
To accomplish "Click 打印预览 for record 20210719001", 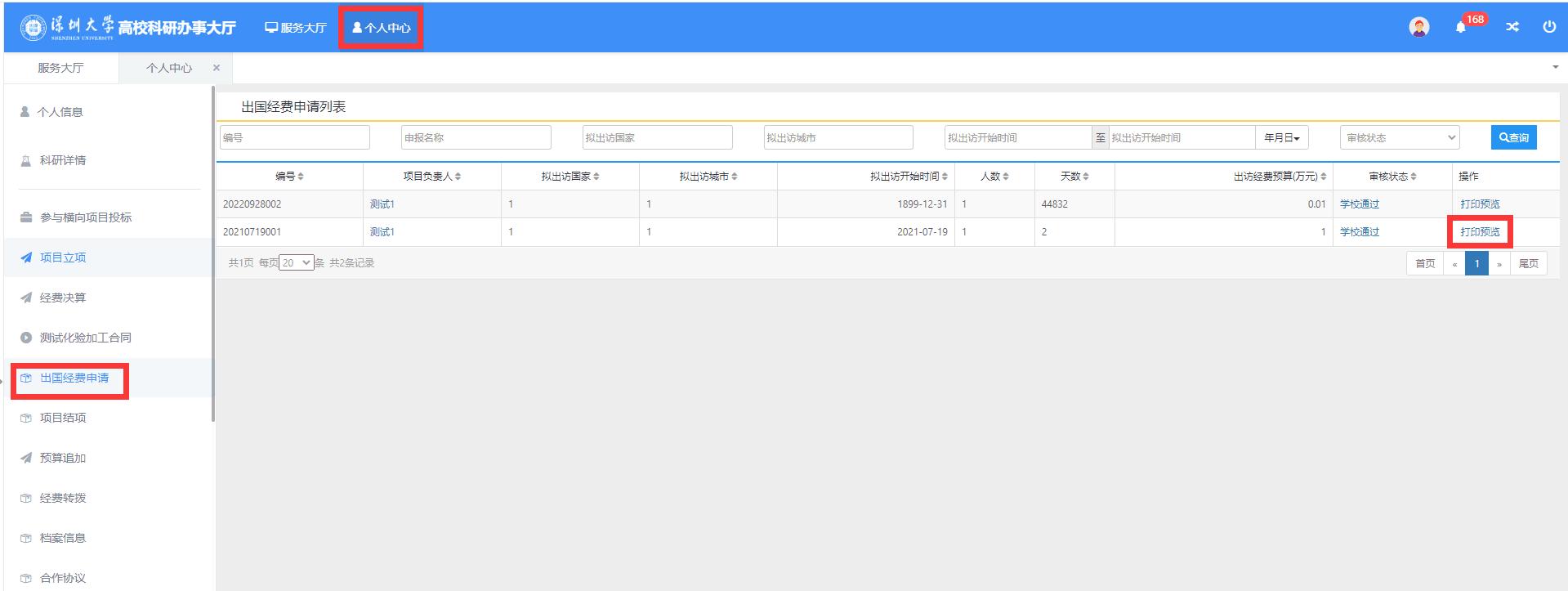I will (1480, 232).
